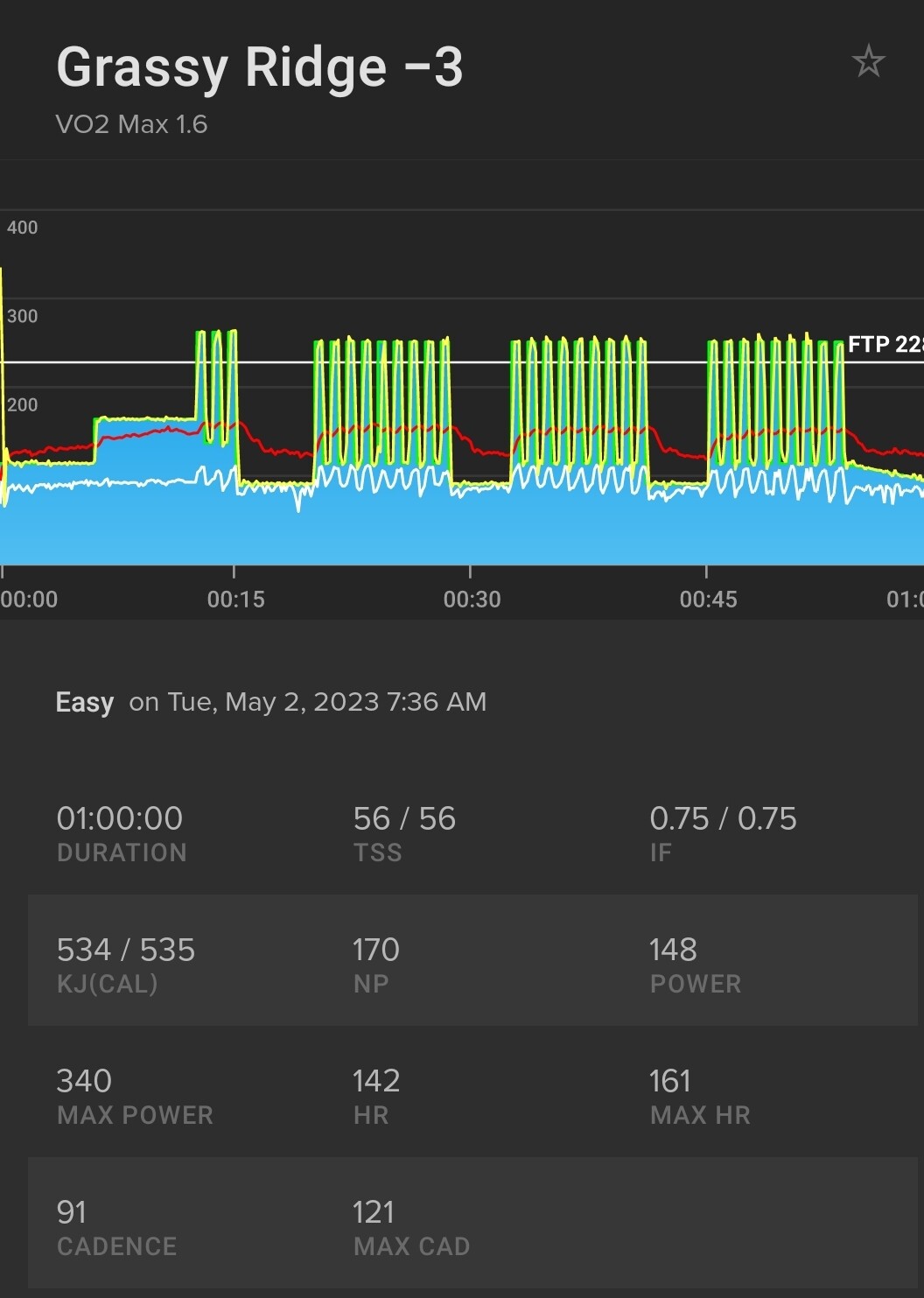The image size is (924, 1298).
Task: Select the VO2 Max 1.6 subtitle
Action: pos(132,124)
